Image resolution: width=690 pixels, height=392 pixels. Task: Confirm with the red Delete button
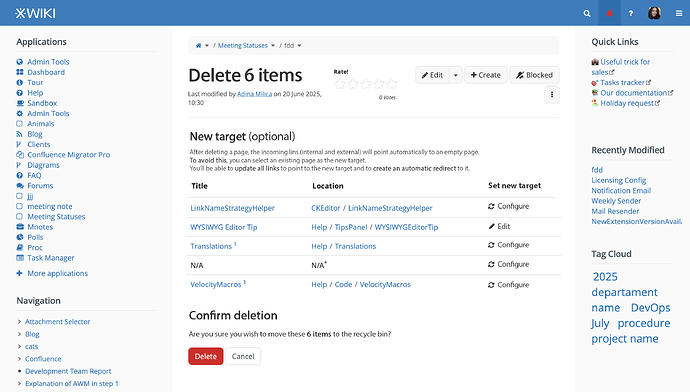pos(206,356)
